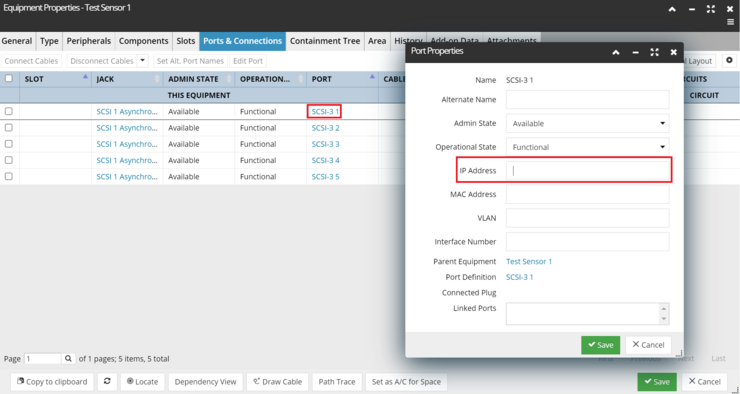The height and width of the screenshot is (394, 740).
Task: Sort by the SLOT column arrow
Action: 85,76
